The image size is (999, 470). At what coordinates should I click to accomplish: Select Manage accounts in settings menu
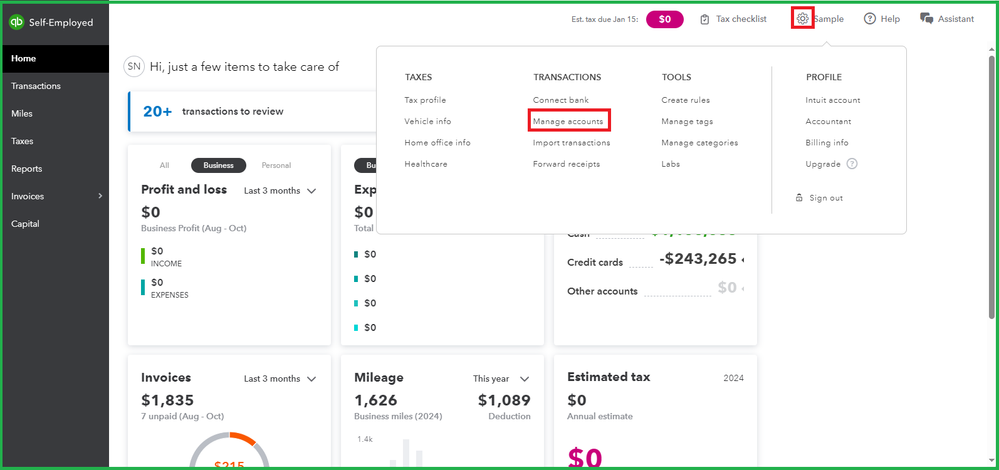[568, 121]
